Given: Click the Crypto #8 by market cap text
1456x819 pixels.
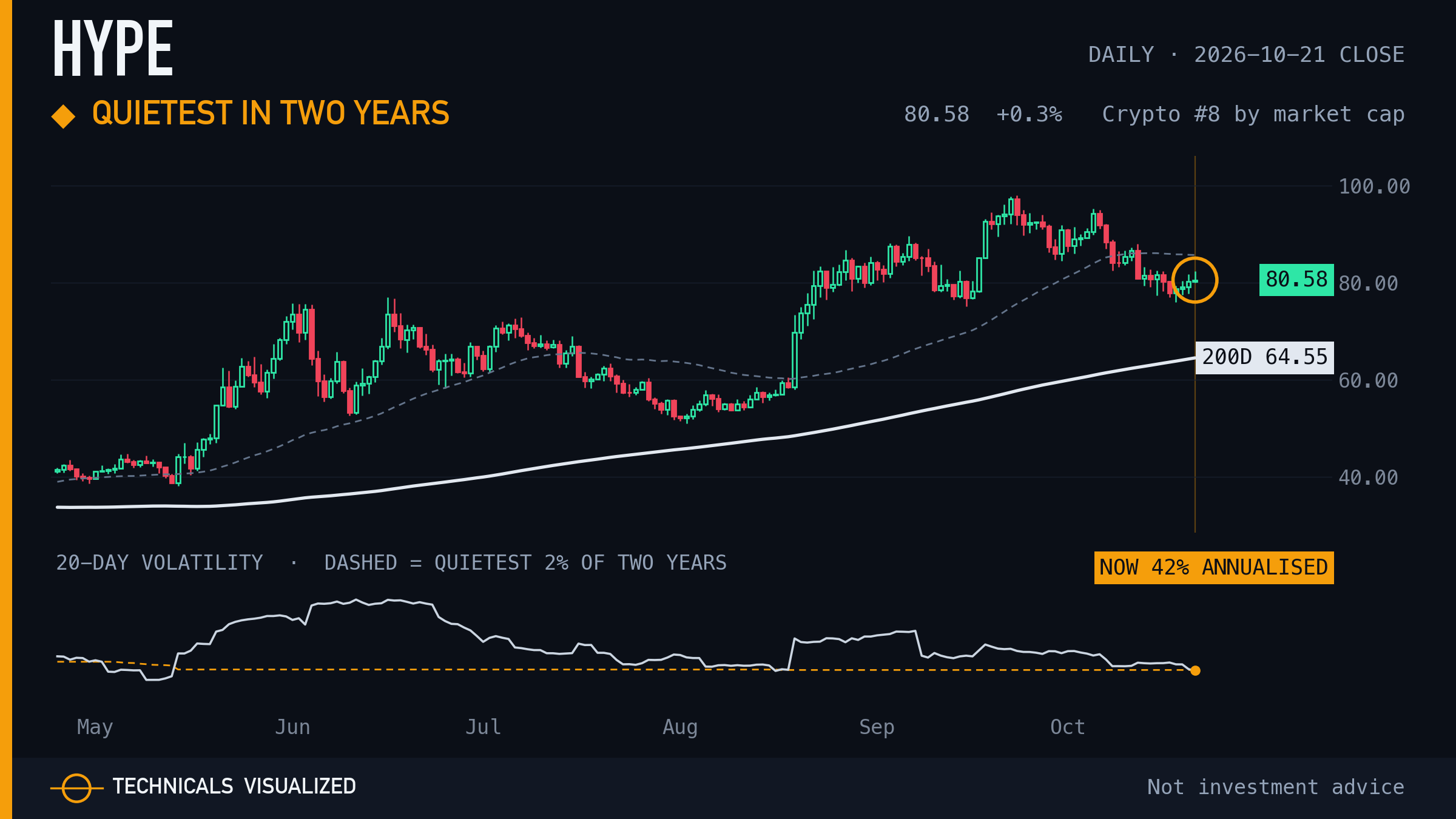Looking at the screenshot, I should tap(1253, 115).
